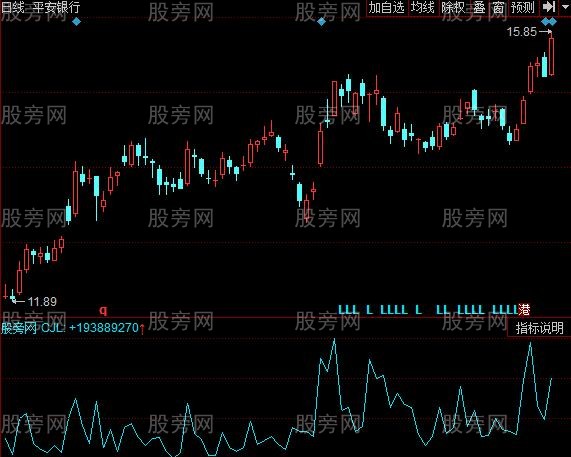Open the 指标说明 indicator description

coord(539,328)
